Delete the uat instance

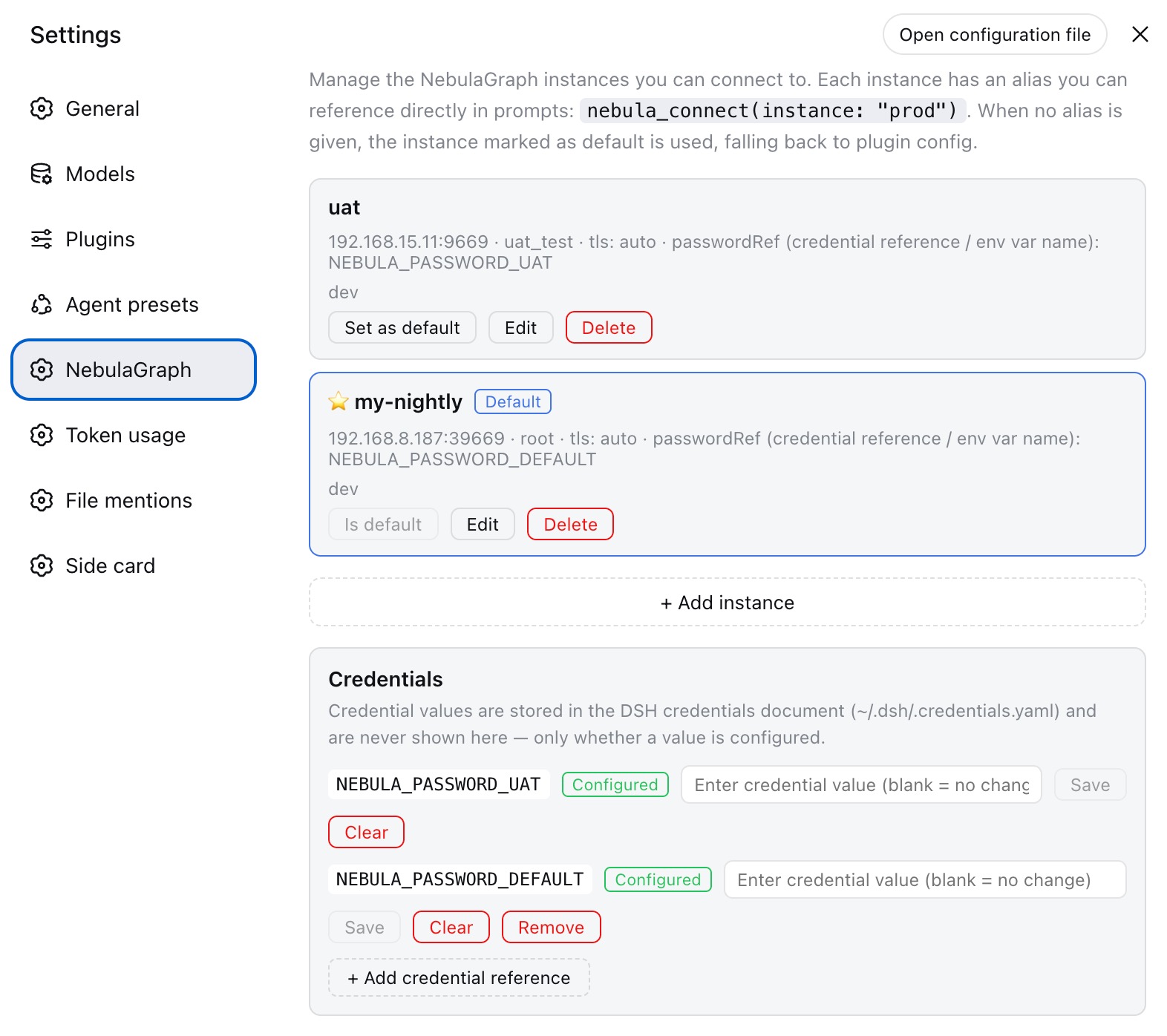coord(609,327)
